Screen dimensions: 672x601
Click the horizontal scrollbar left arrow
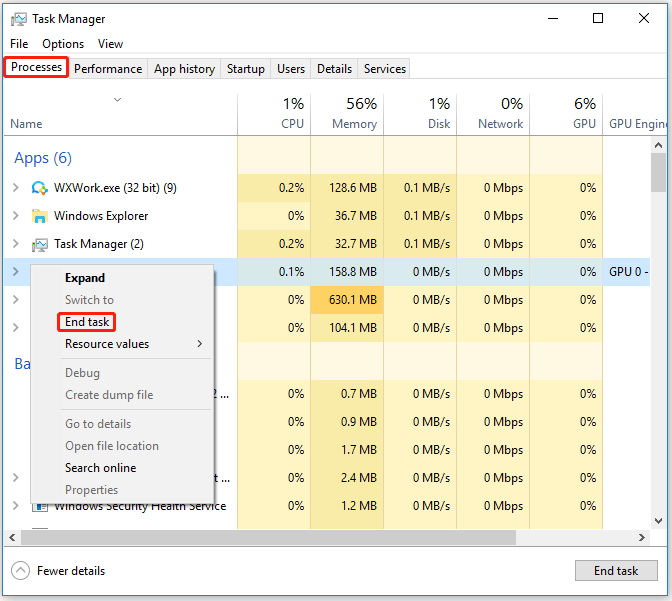[12, 538]
